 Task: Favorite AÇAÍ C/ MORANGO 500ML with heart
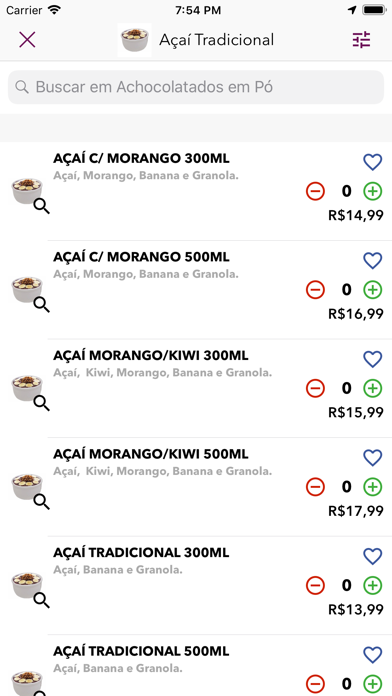pos(372,261)
